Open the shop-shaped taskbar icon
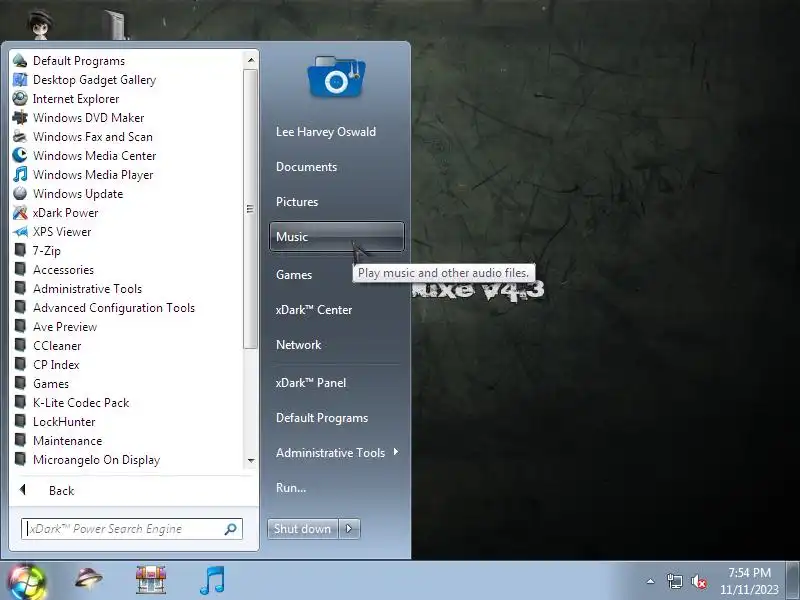 (x=151, y=580)
